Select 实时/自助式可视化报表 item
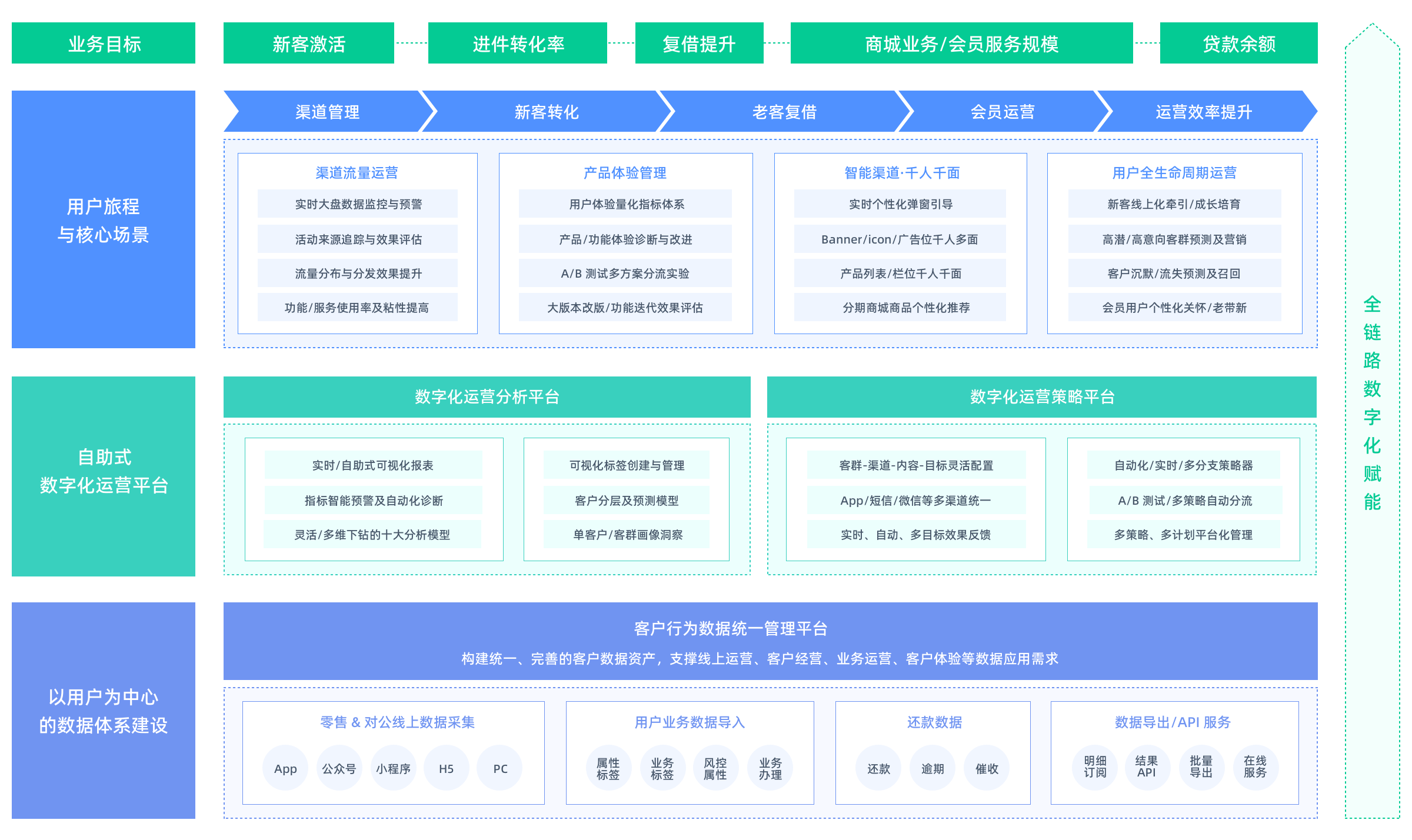 tap(373, 465)
